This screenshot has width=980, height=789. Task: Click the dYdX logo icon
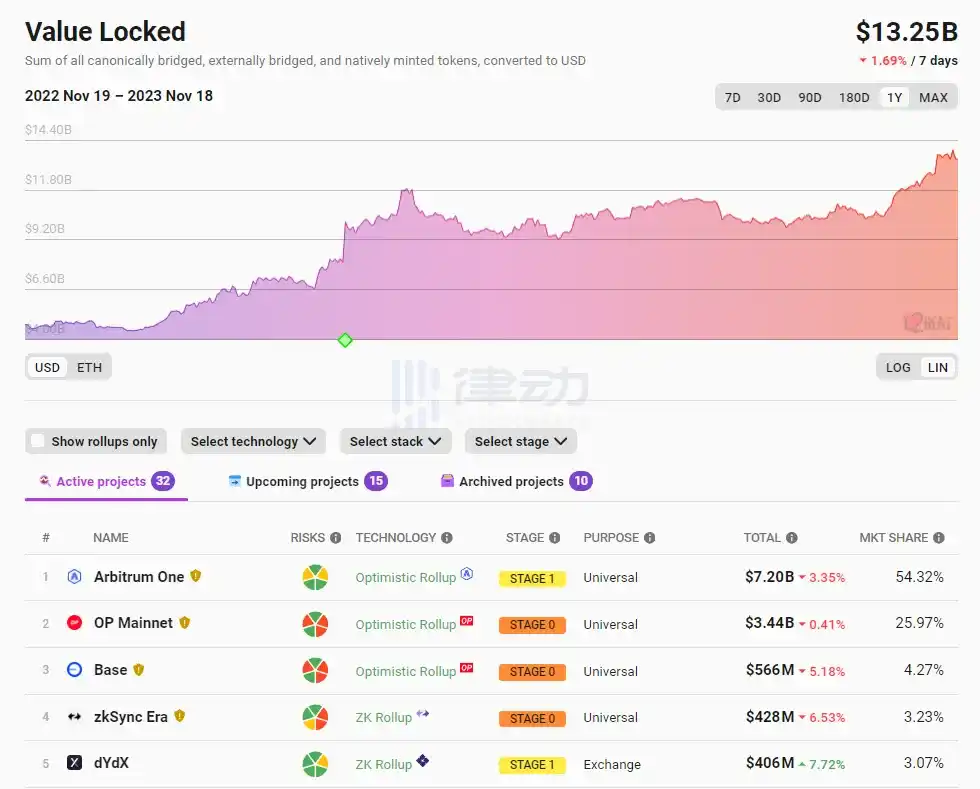(x=74, y=763)
